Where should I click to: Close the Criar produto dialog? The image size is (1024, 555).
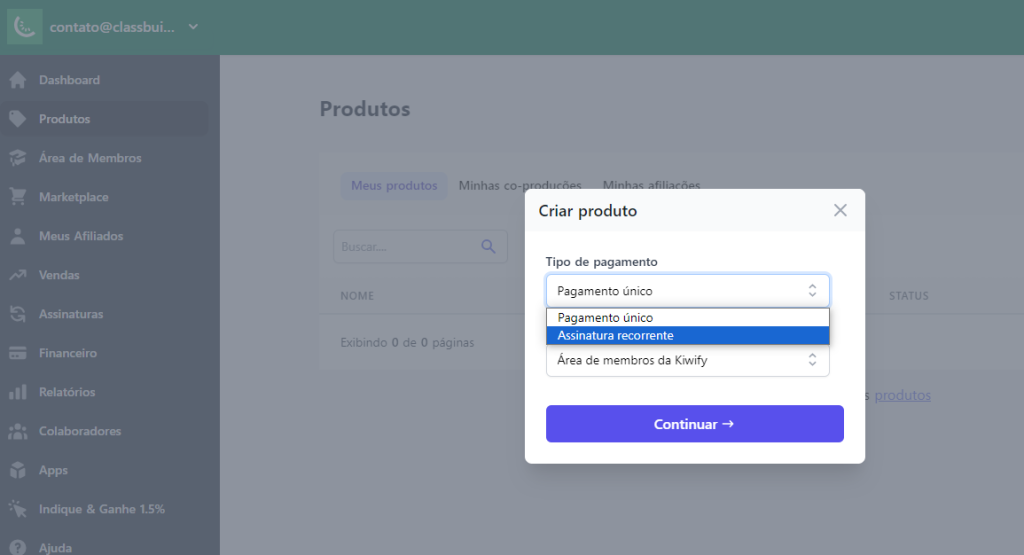(840, 210)
